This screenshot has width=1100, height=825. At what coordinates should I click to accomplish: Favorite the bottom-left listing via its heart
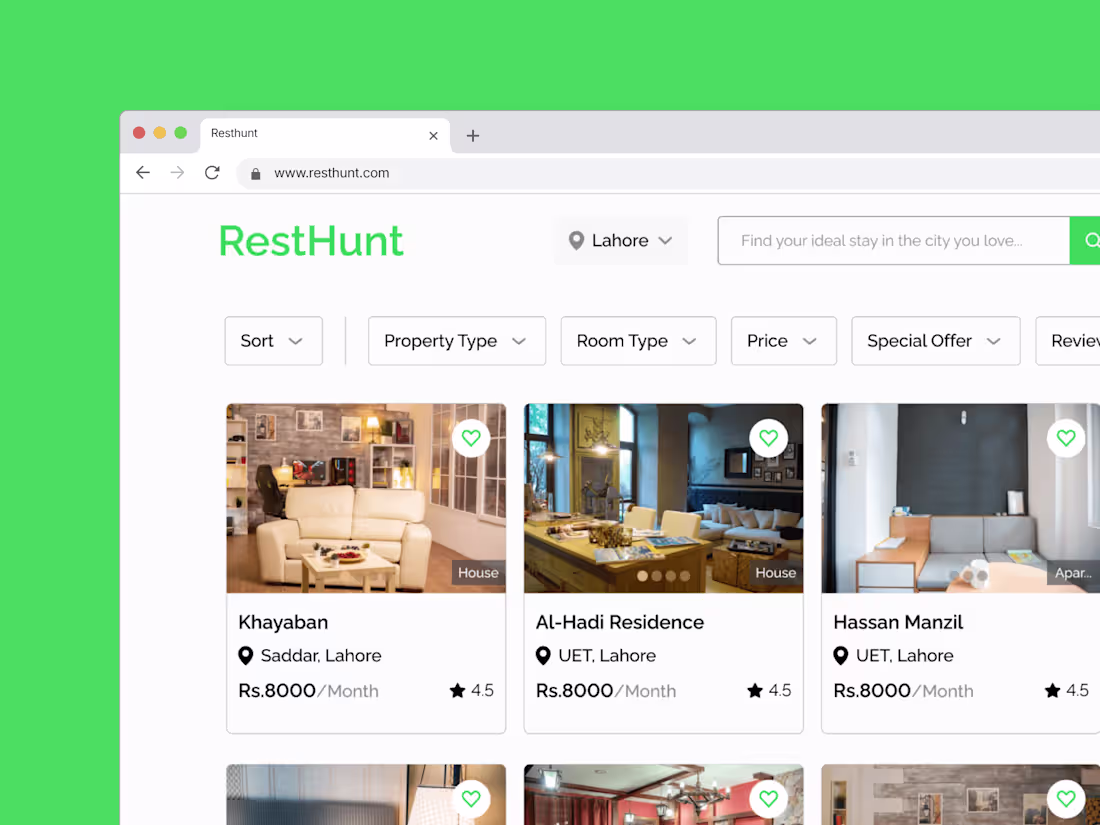click(x=471, y=798)
